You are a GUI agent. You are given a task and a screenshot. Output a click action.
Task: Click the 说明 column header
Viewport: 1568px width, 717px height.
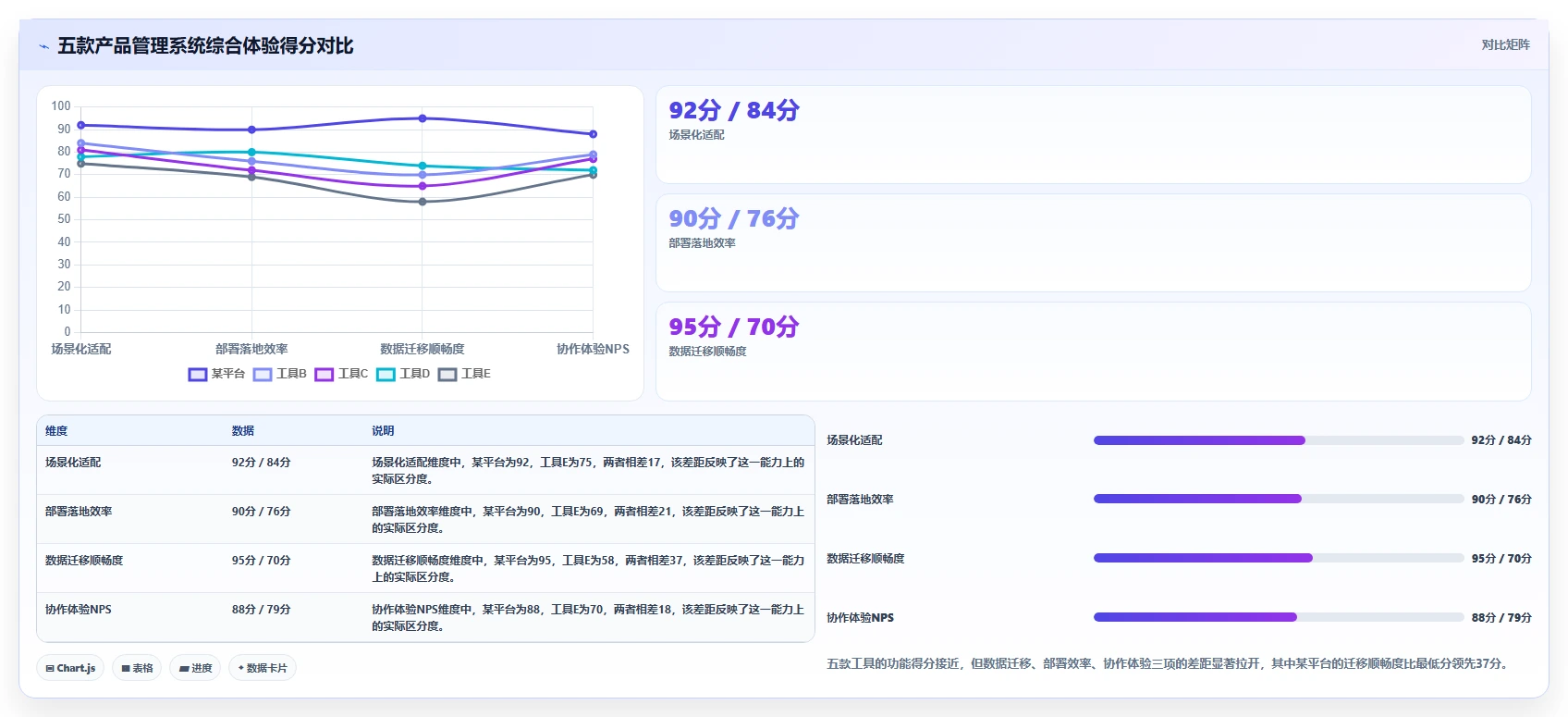[x=383, y=431]
